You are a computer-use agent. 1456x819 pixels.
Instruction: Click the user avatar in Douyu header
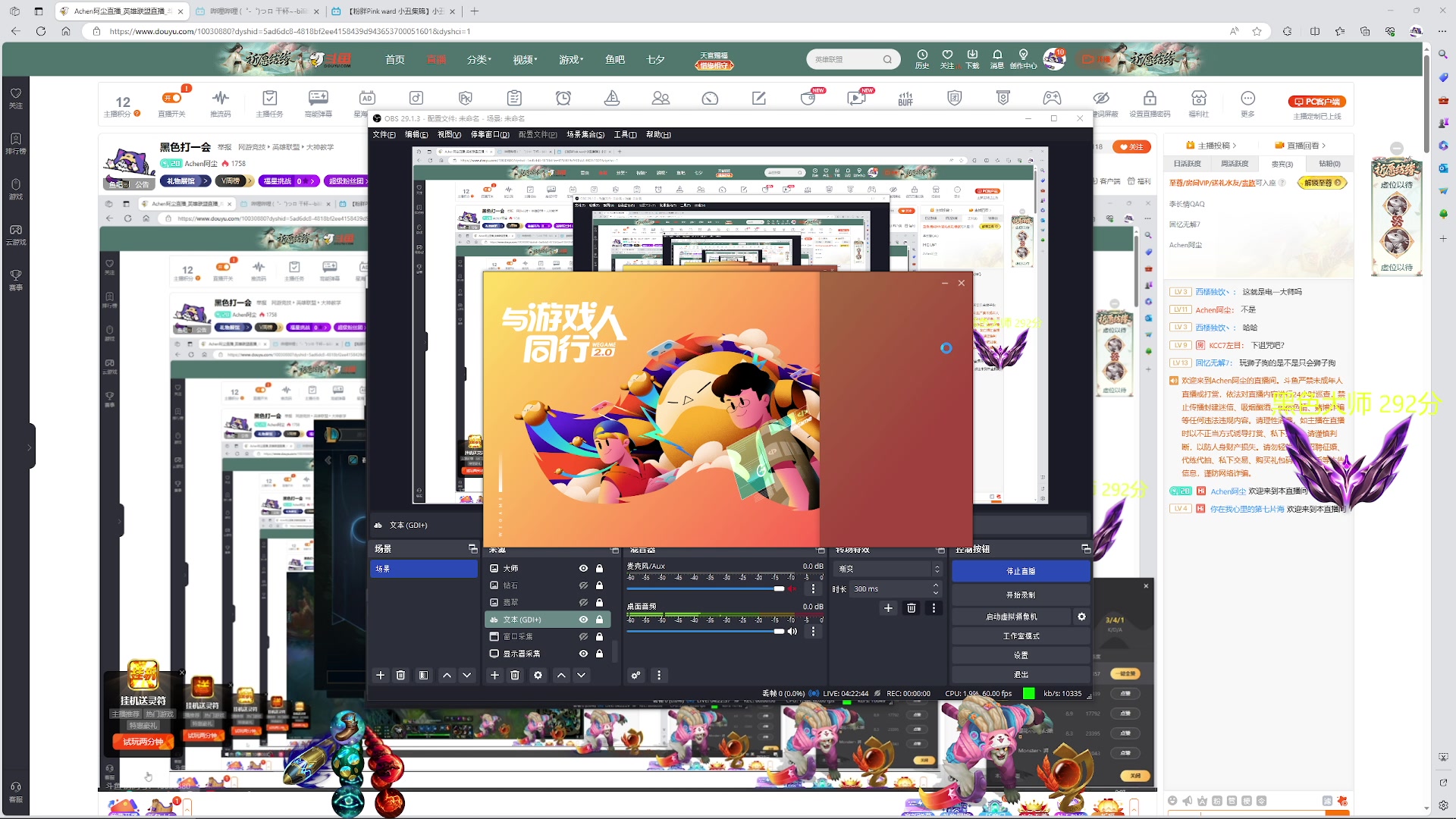click(1053, 59)
